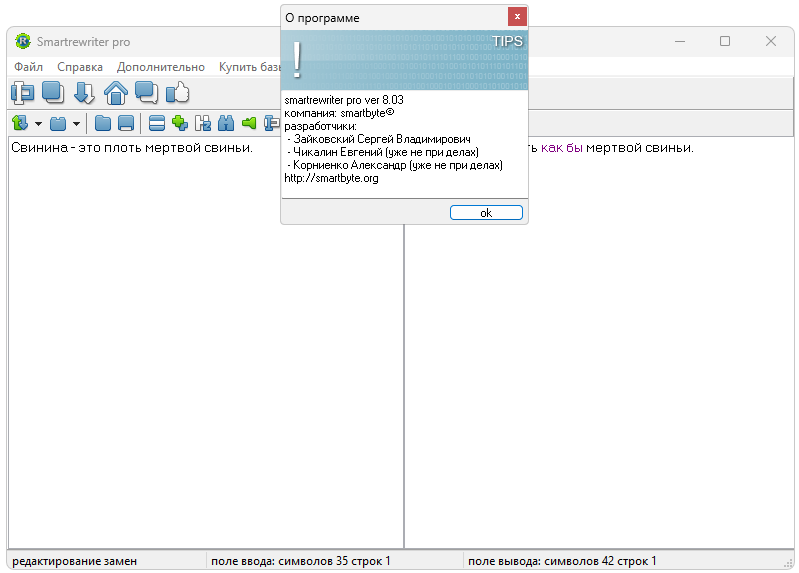799x573 pixels.
Task: Maximize the Smartrewriter pro window
Action: point(725,41)
